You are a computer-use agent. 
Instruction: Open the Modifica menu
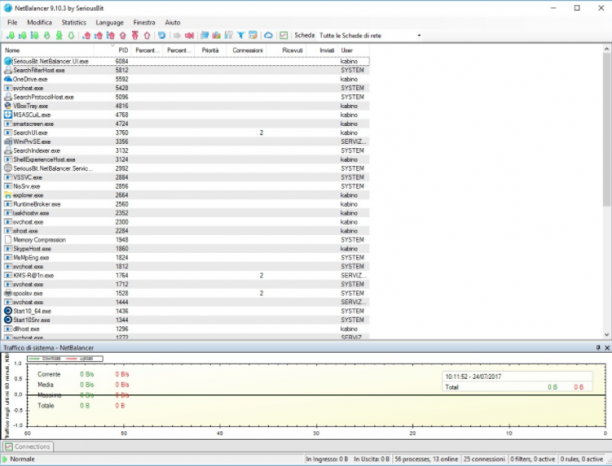click(39, 22)
